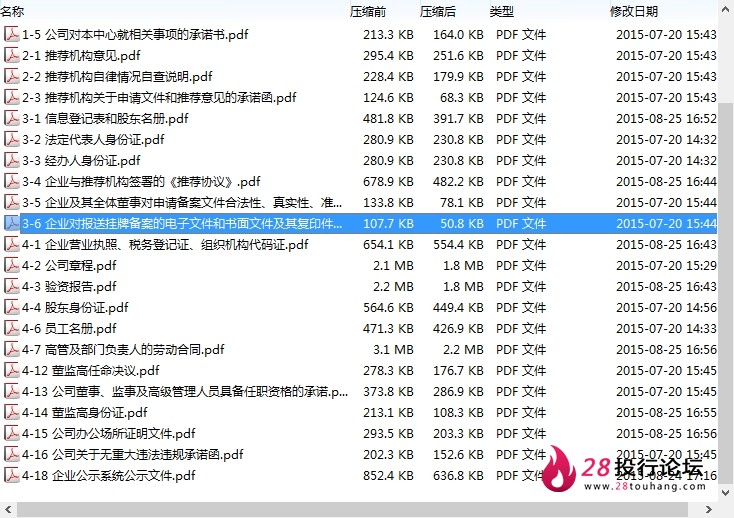
Task: Select file name 4-1 企业营业执照、税务登记证、组织机构代码证.pdf
Action: (x=165, y=244)
